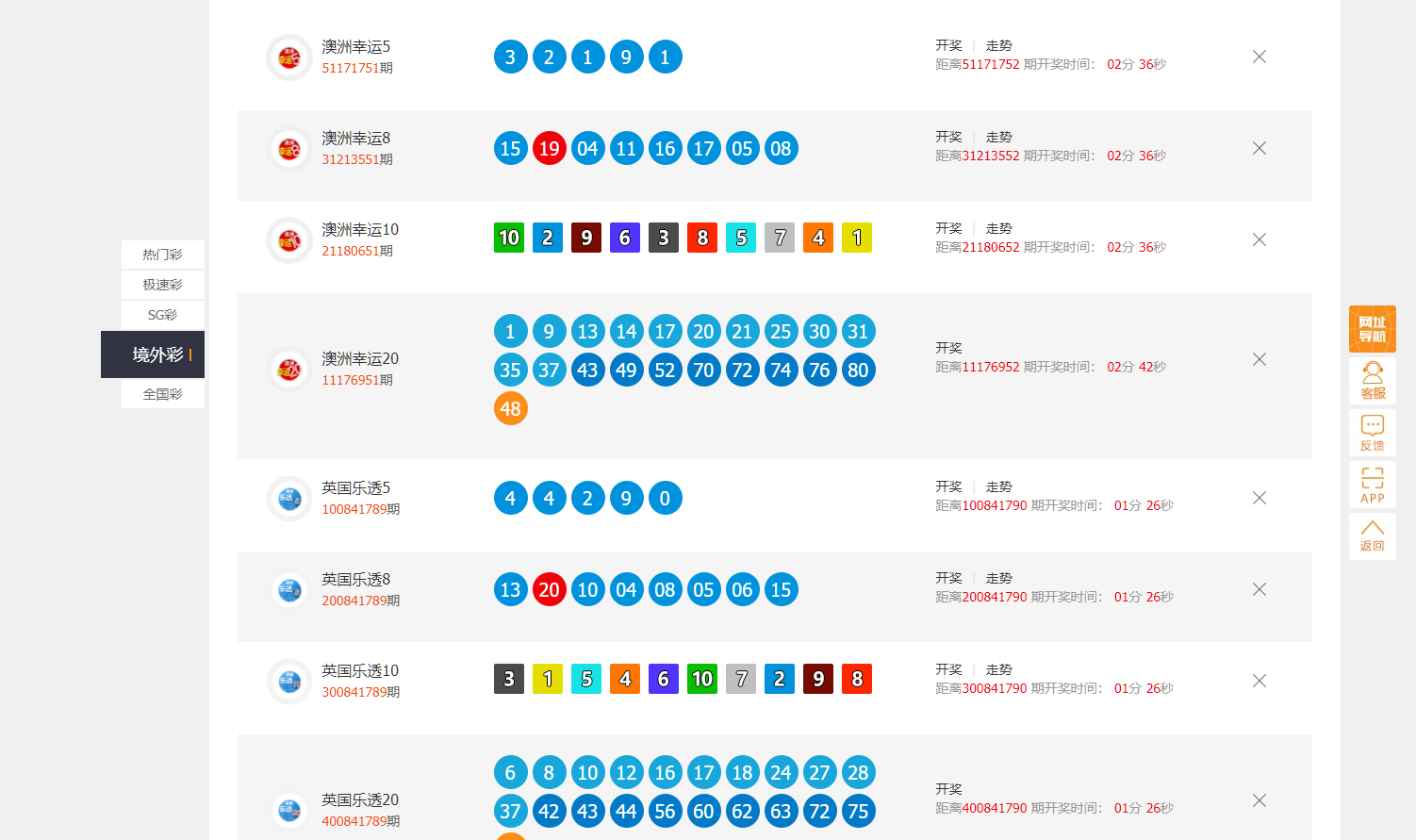The image size is (1416, 840).
Task: Click the 英国乐透10 lottery logo
Action: click(x=289, y=682)
